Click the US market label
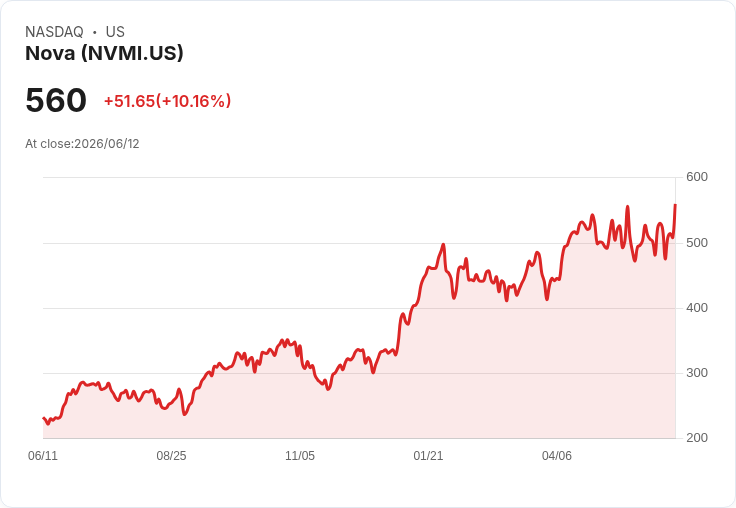Image resolution: width=736 pixels, height=508 pixels. click(x=115, y=31)
